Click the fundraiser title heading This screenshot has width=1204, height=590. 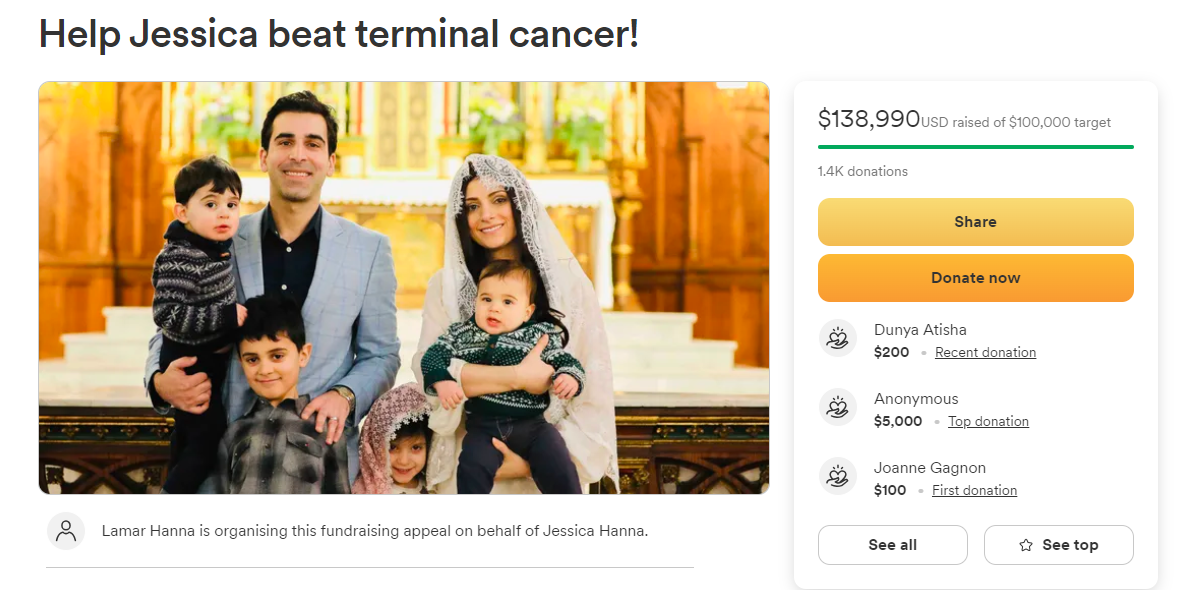pyautogui.click(x=338, y=35)
